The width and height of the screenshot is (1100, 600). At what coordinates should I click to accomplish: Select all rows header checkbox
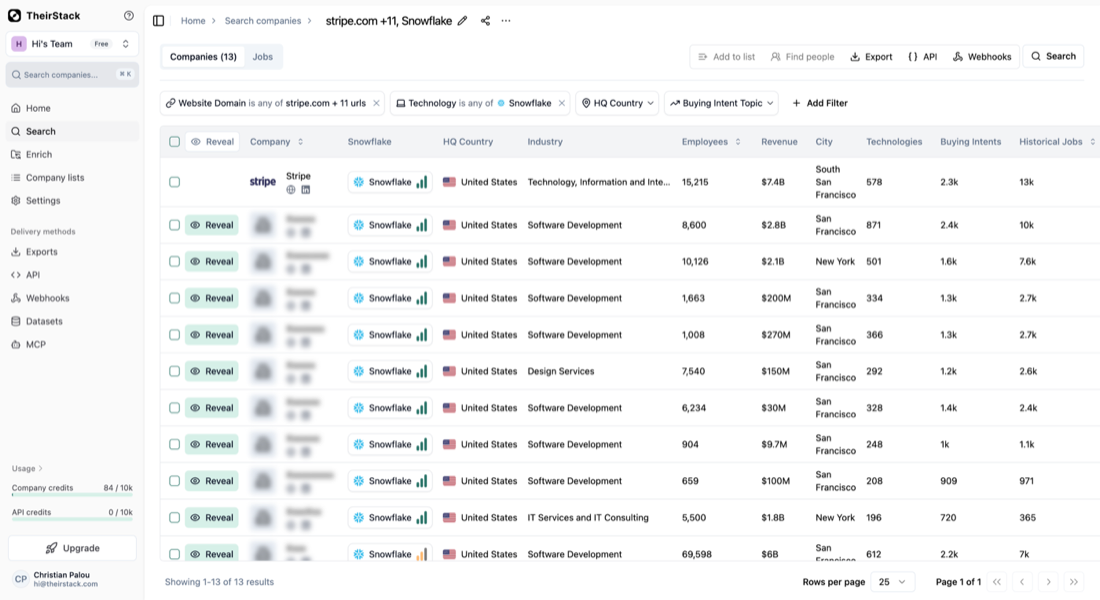(x=175, y=142)
